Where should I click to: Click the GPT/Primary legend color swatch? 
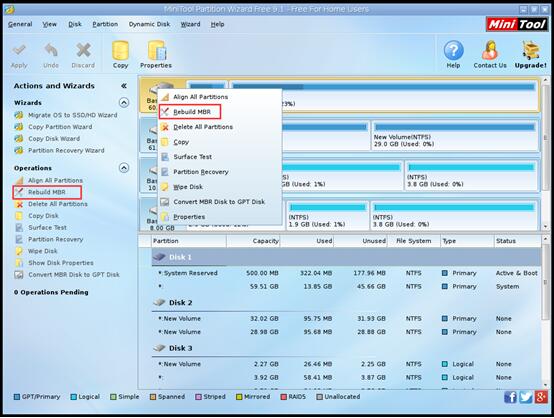17,397
